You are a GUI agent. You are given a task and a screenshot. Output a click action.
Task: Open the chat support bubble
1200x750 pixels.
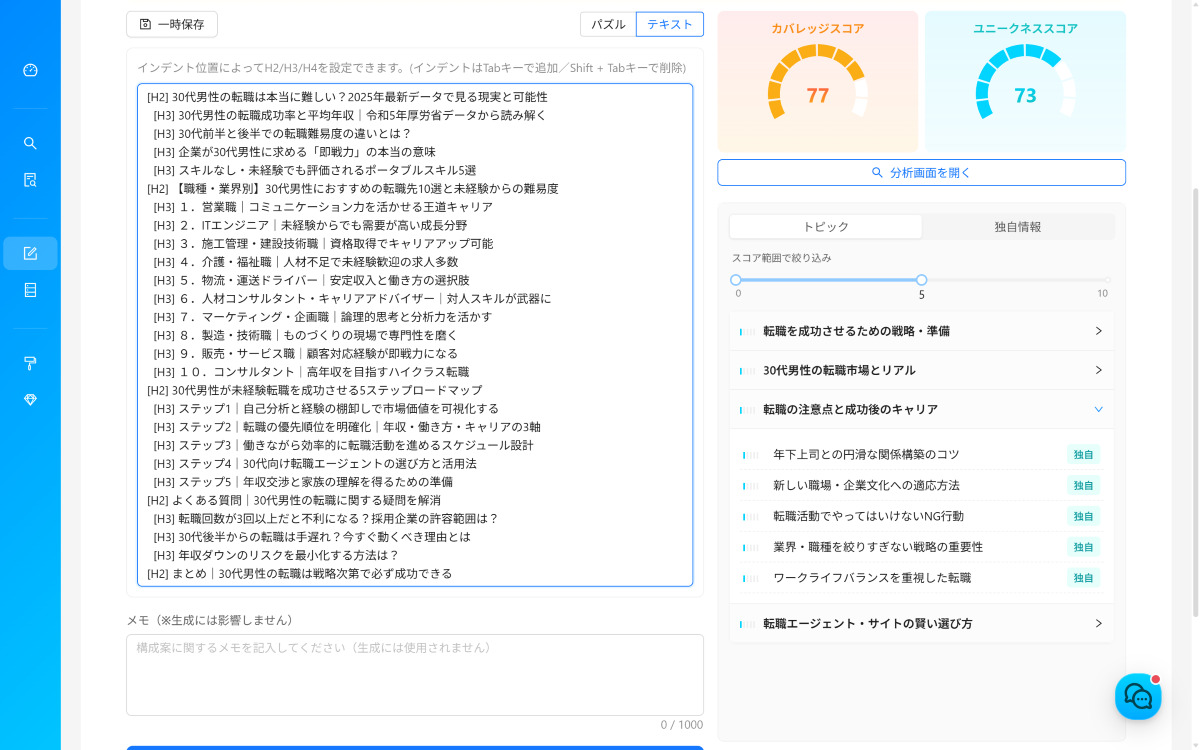click(x=1138, y=696)
